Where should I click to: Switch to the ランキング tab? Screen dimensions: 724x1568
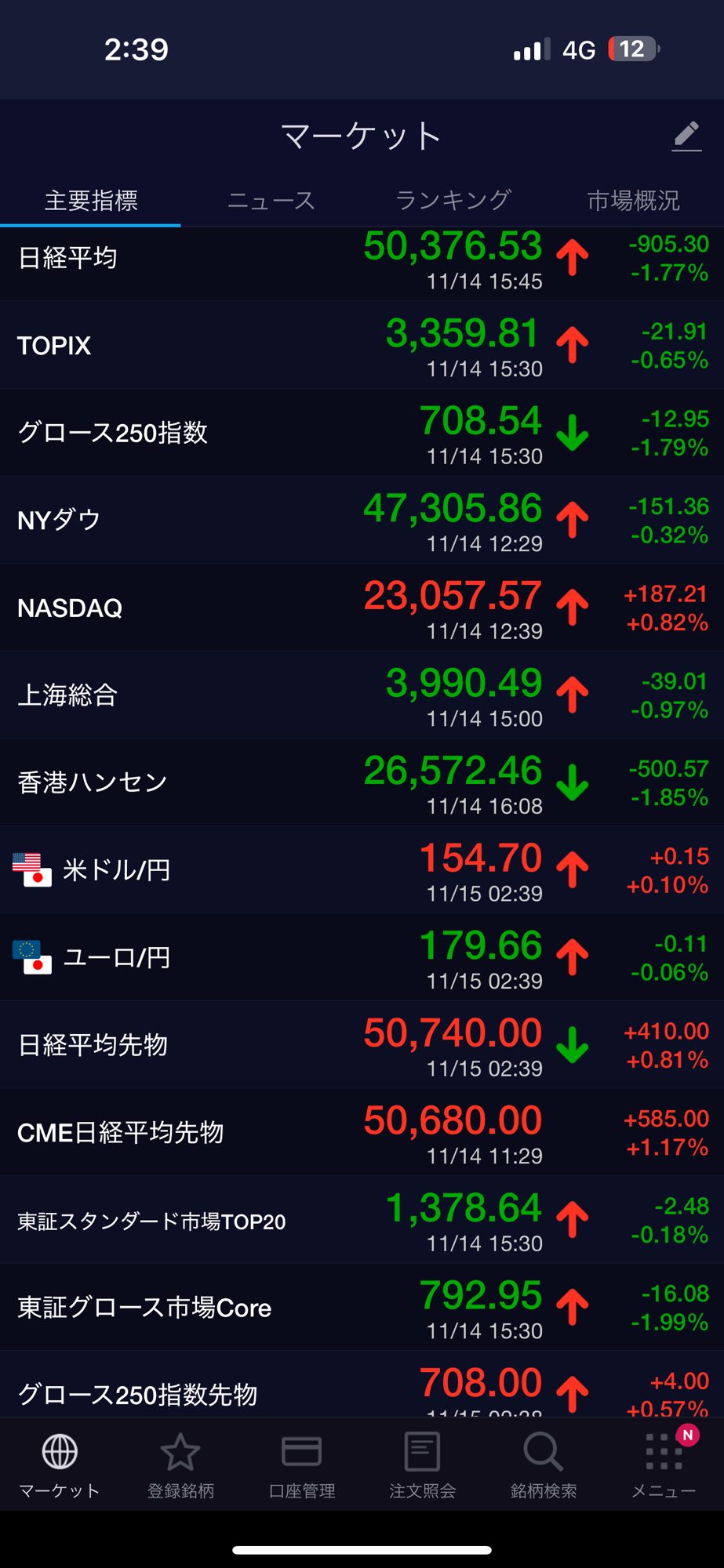(x=453, y=201)
